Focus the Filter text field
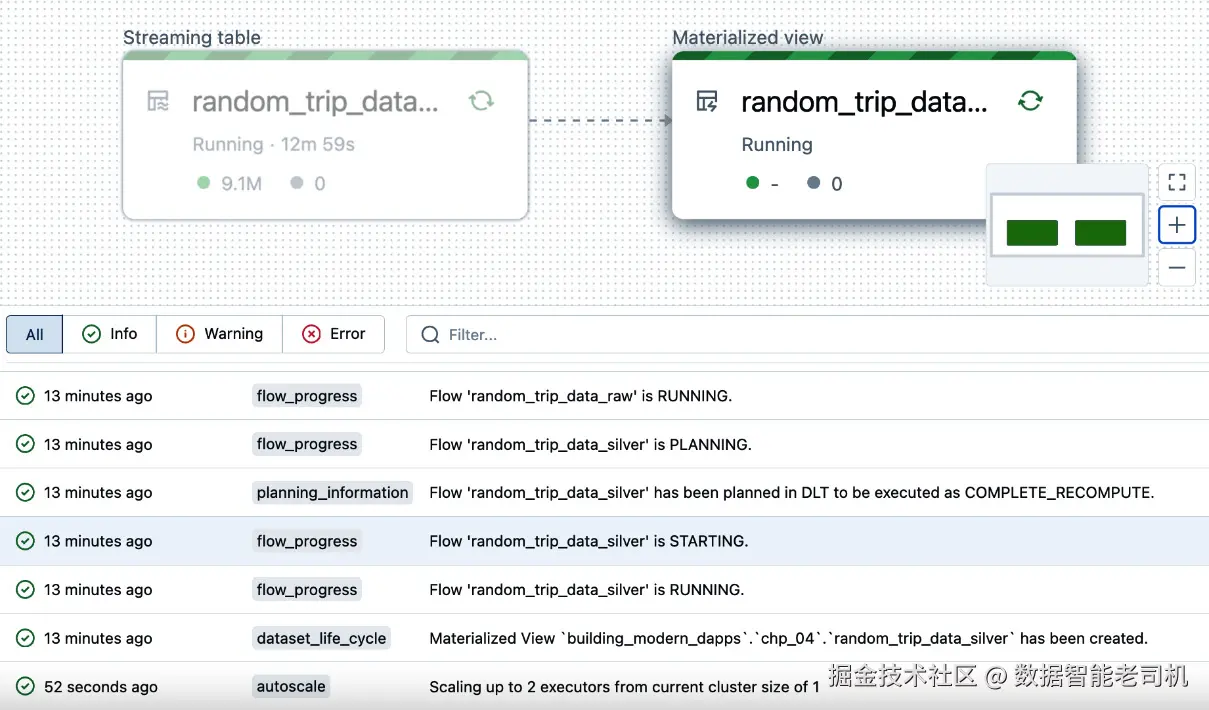1209x710 pixels. [807, 334]
